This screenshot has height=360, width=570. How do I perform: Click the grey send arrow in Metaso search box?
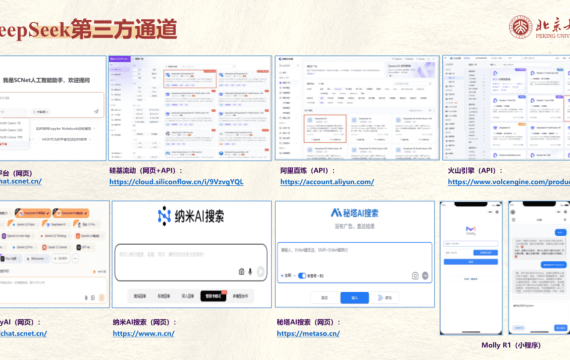425,276
